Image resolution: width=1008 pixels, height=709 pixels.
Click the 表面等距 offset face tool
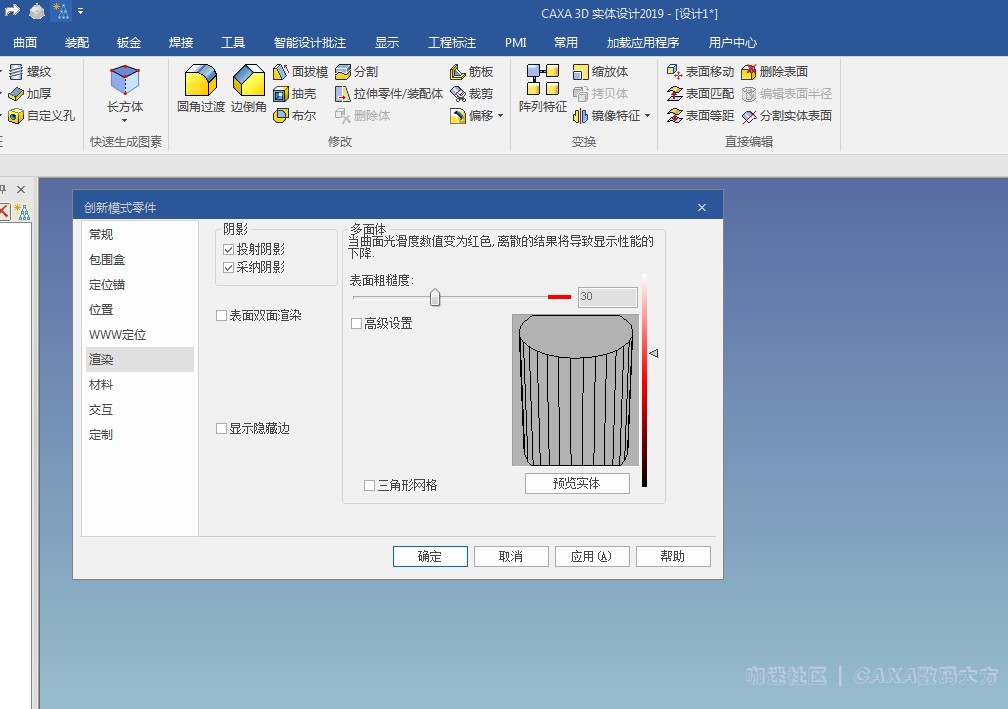(700, 116)
